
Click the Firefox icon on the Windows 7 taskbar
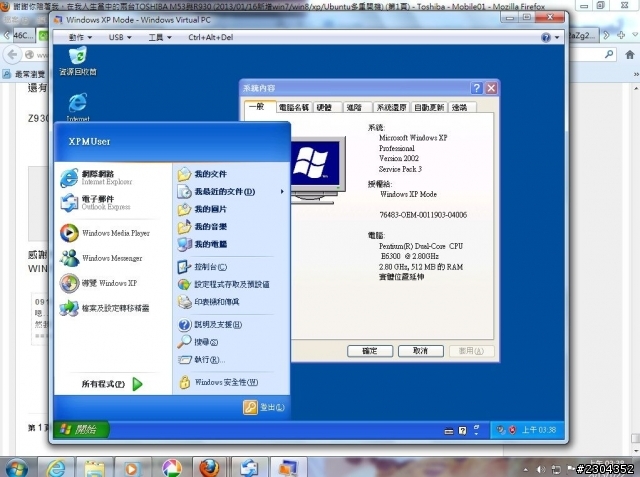point(209,468)
